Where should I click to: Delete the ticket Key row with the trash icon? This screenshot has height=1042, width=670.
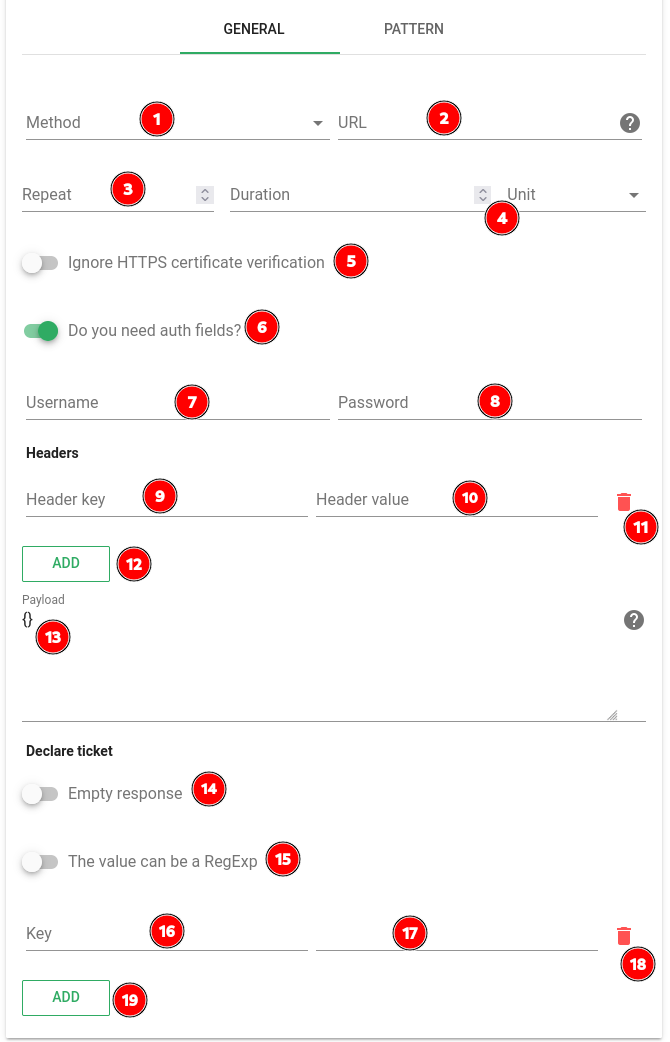[623, 936]
